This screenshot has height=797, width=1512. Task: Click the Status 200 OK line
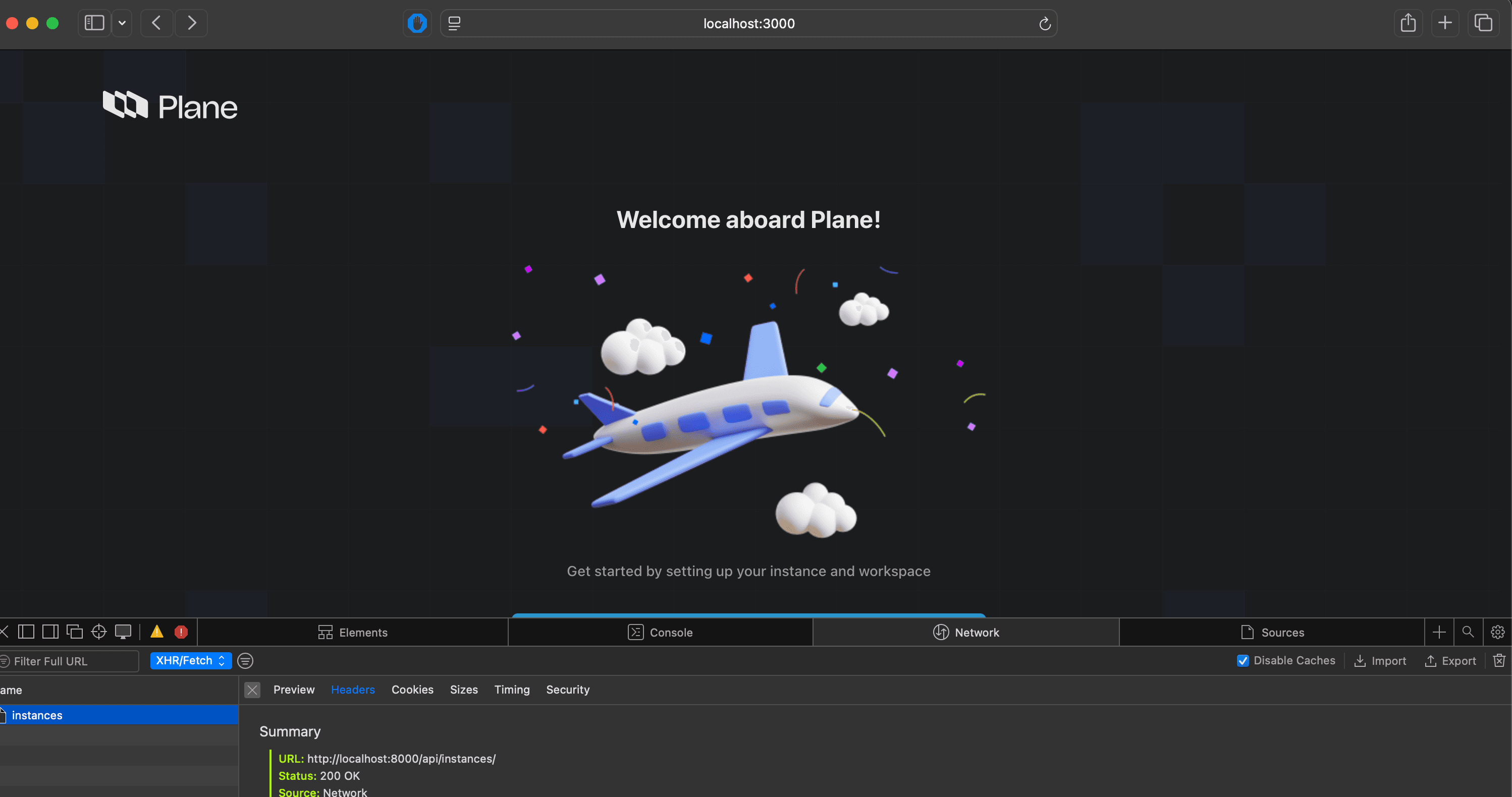pos(319,776)
